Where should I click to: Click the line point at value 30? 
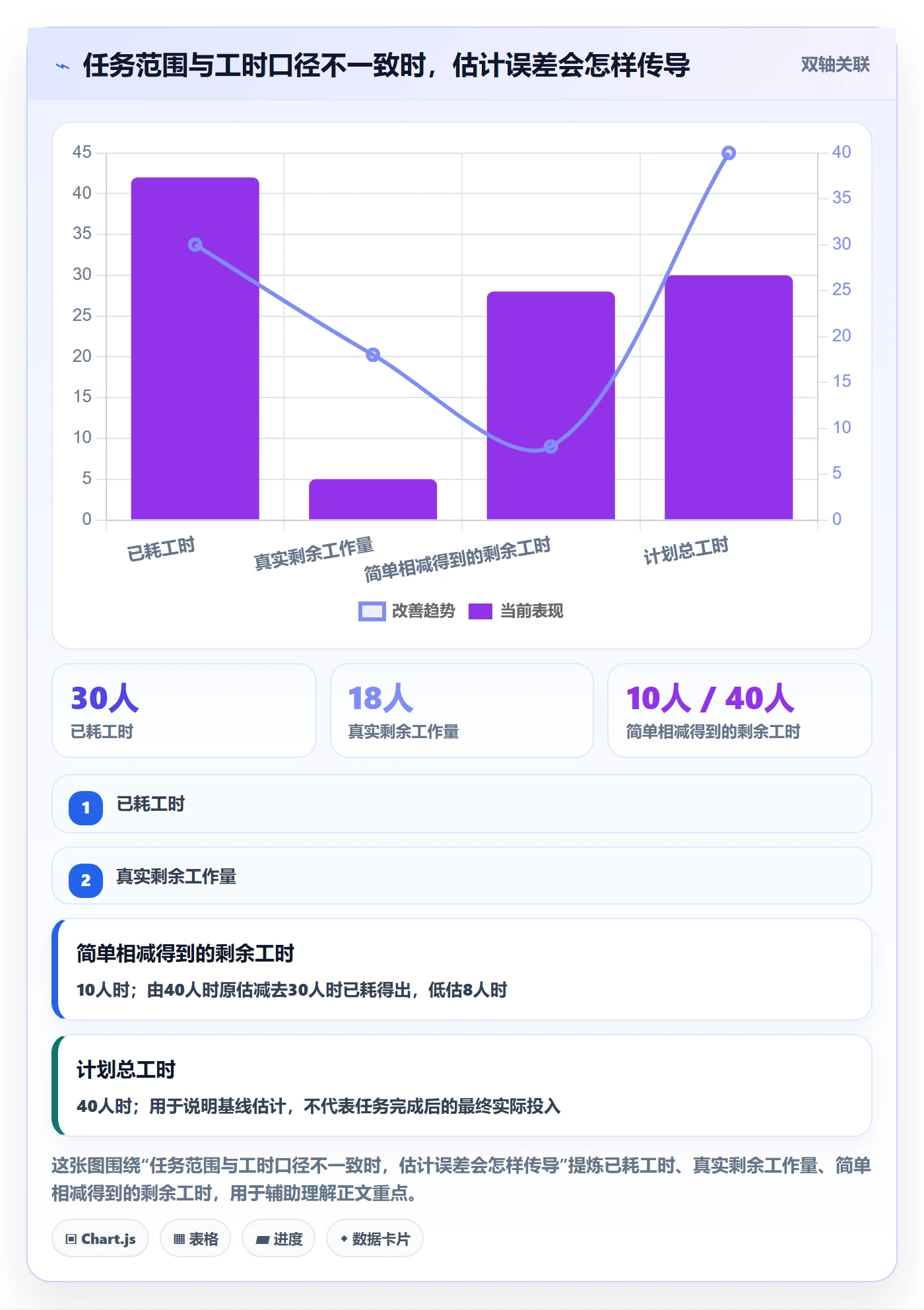195,245
